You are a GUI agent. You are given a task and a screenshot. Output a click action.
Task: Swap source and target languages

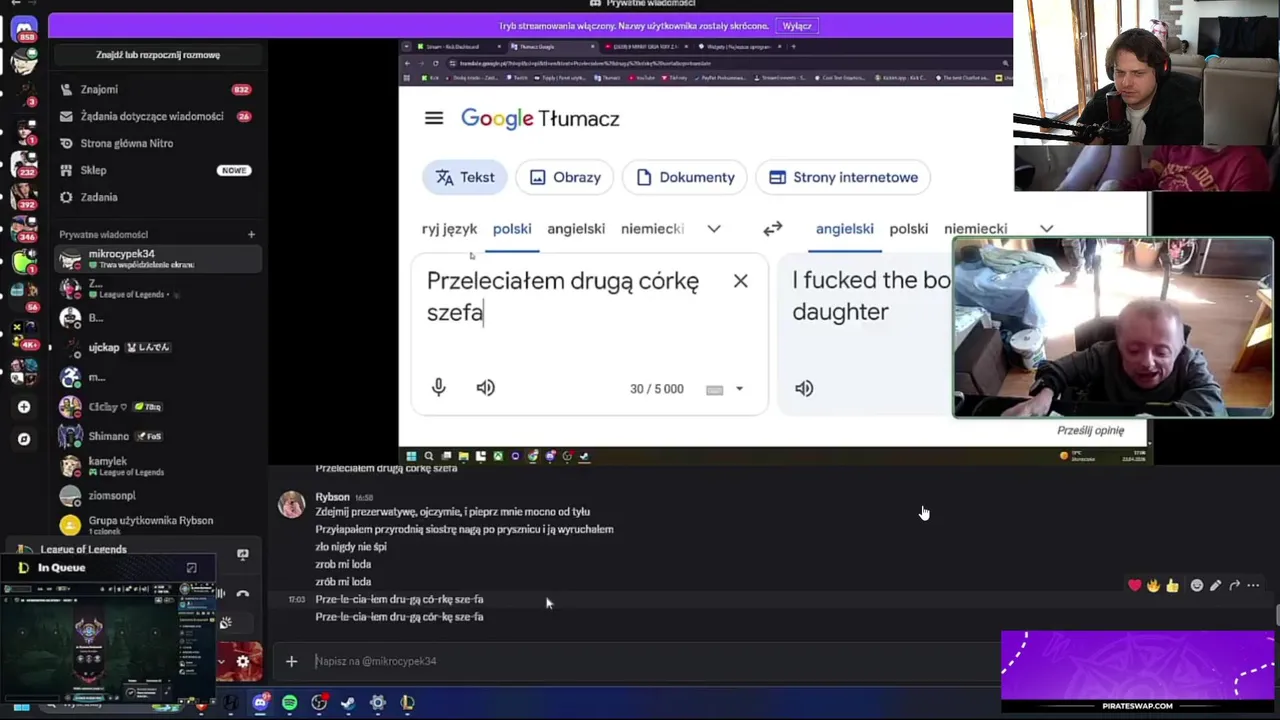pyautogui.click(x=772, y=229)
